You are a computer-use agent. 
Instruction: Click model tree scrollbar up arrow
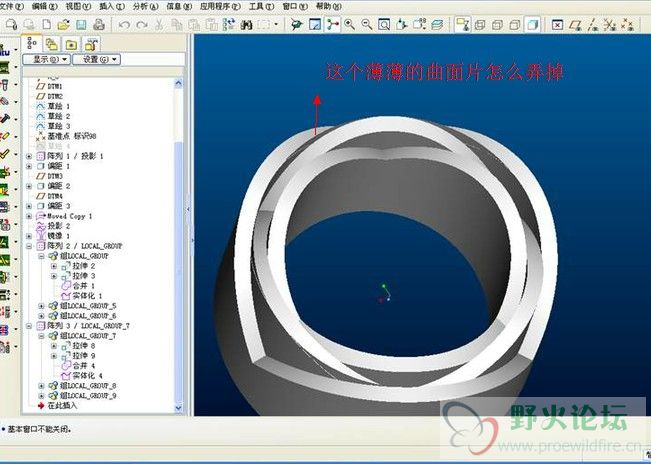(x=179, y=83)
